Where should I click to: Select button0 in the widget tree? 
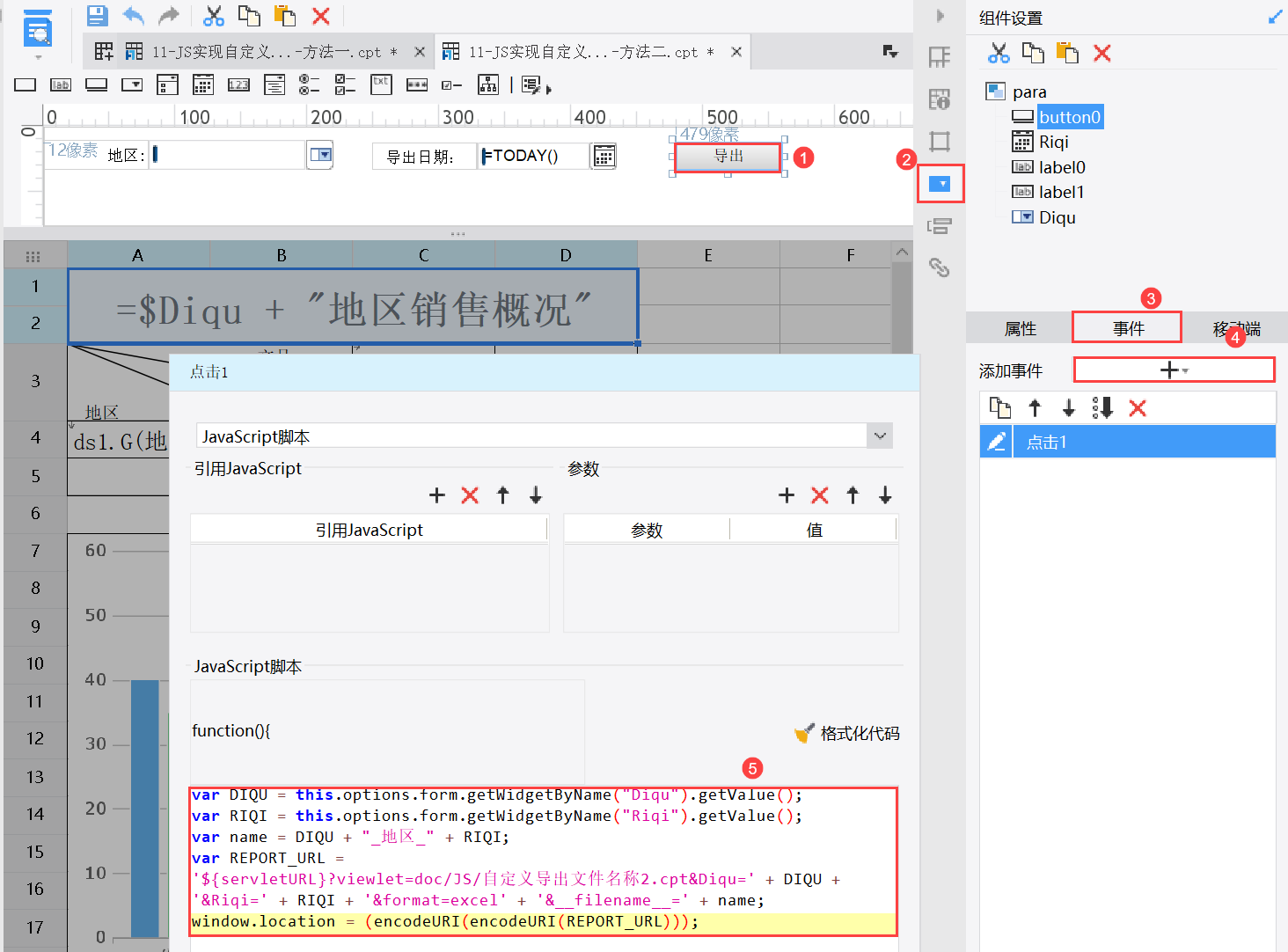(x=1070, y=116)
